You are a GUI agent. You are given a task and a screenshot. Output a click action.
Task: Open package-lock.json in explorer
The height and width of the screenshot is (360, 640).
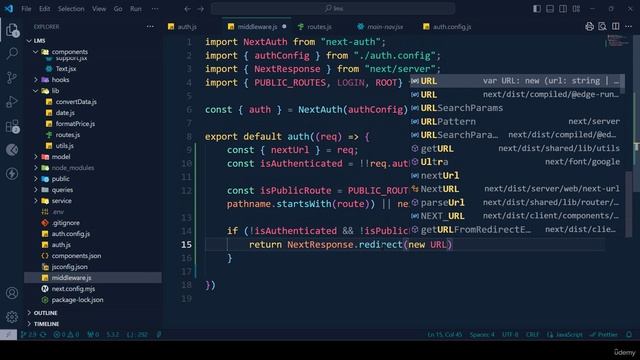coord(77,300)
